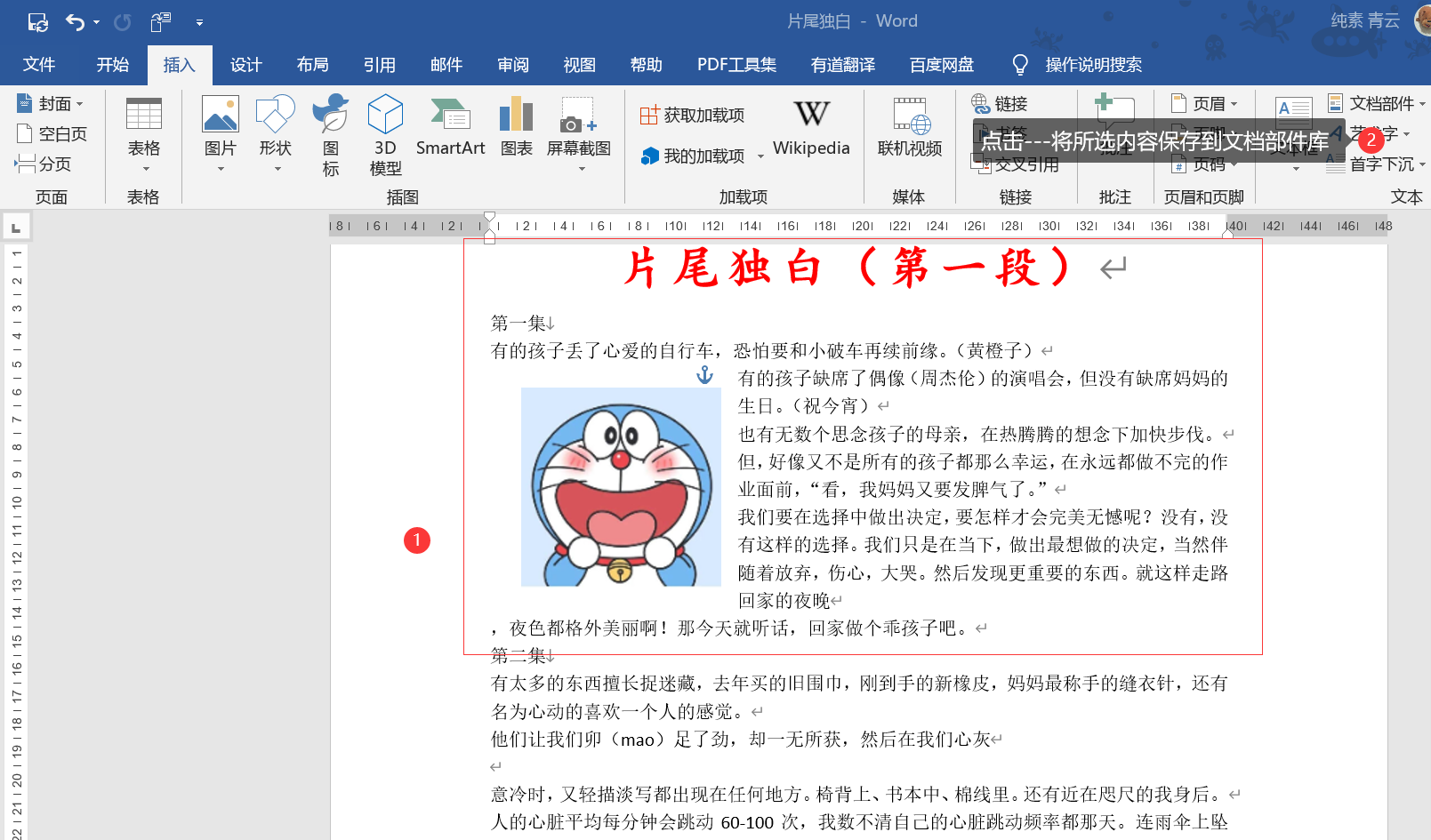
Task: Open the Shapes (形状) gallery
Action: [276, 133]
